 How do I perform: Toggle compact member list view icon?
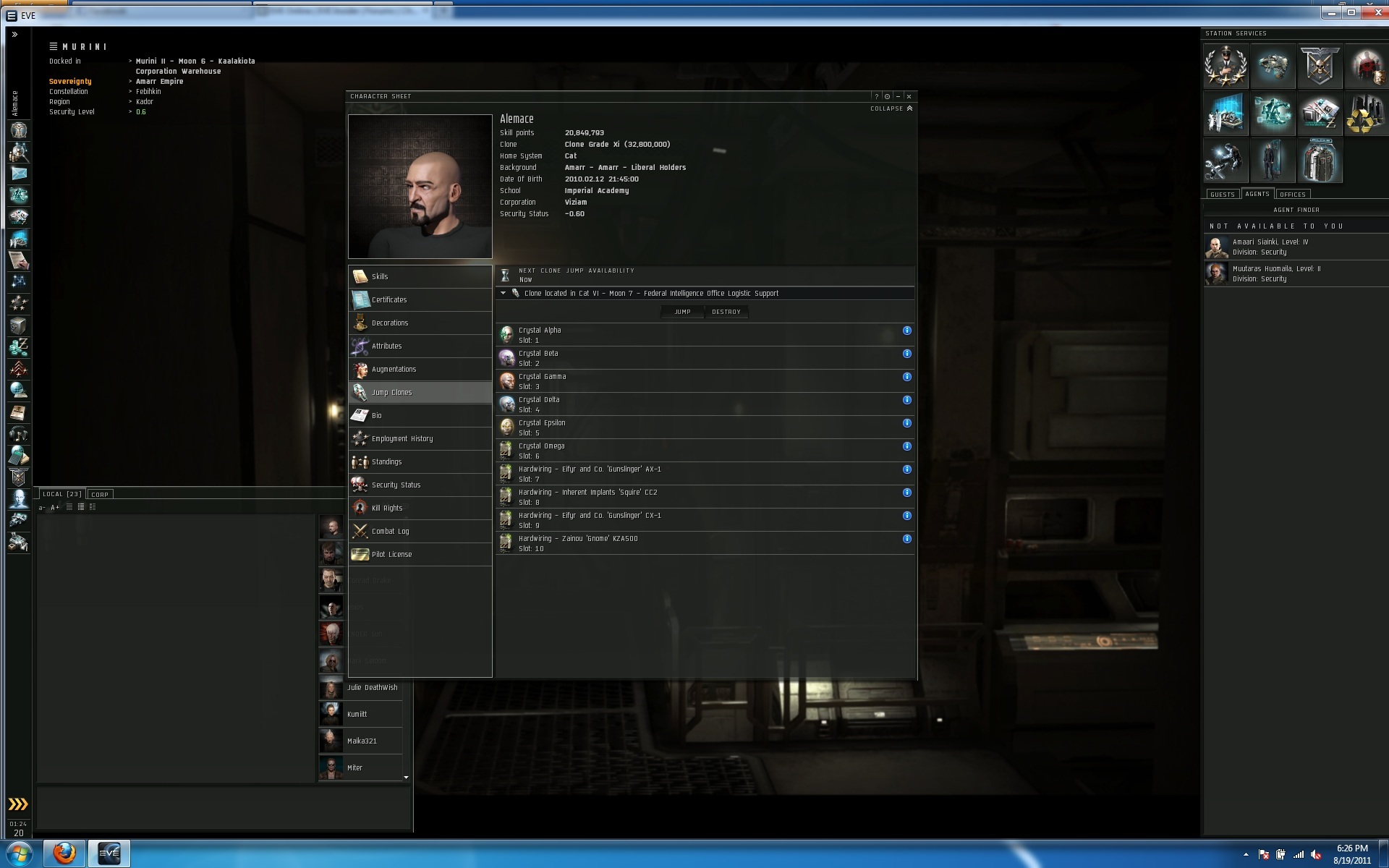(69, 507)
